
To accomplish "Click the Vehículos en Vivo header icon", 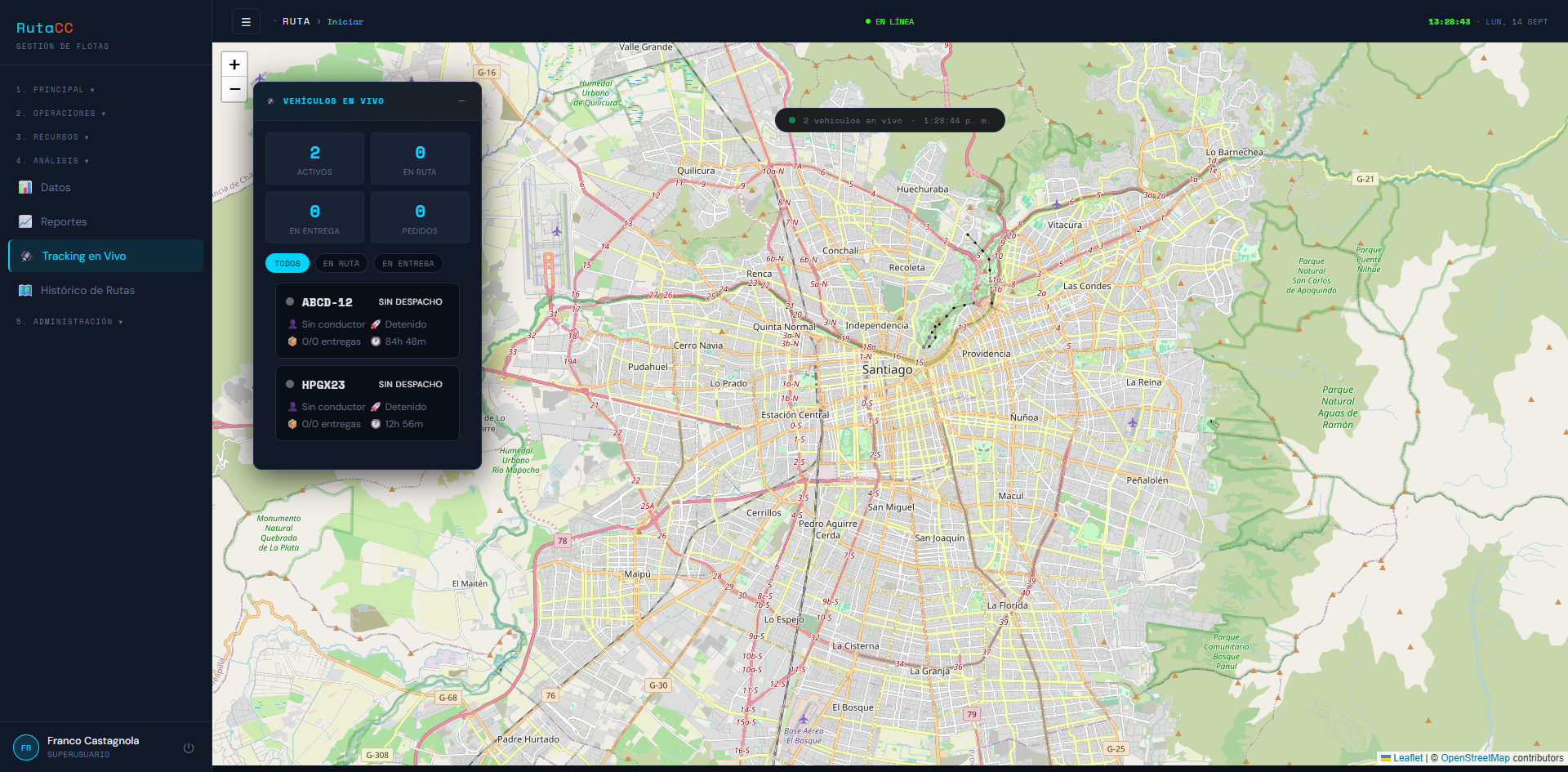I will (271, 101).
